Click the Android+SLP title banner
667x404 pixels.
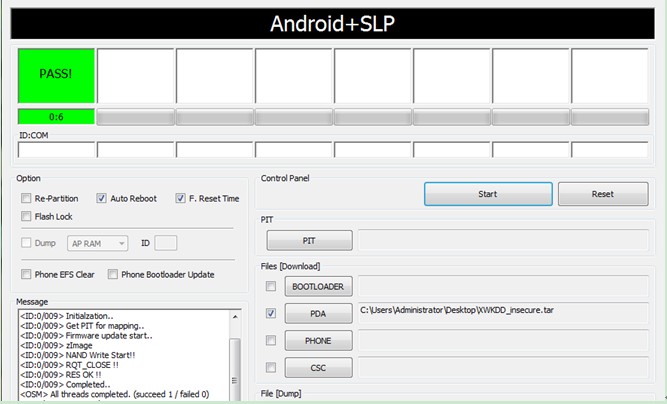click(333, 24)
